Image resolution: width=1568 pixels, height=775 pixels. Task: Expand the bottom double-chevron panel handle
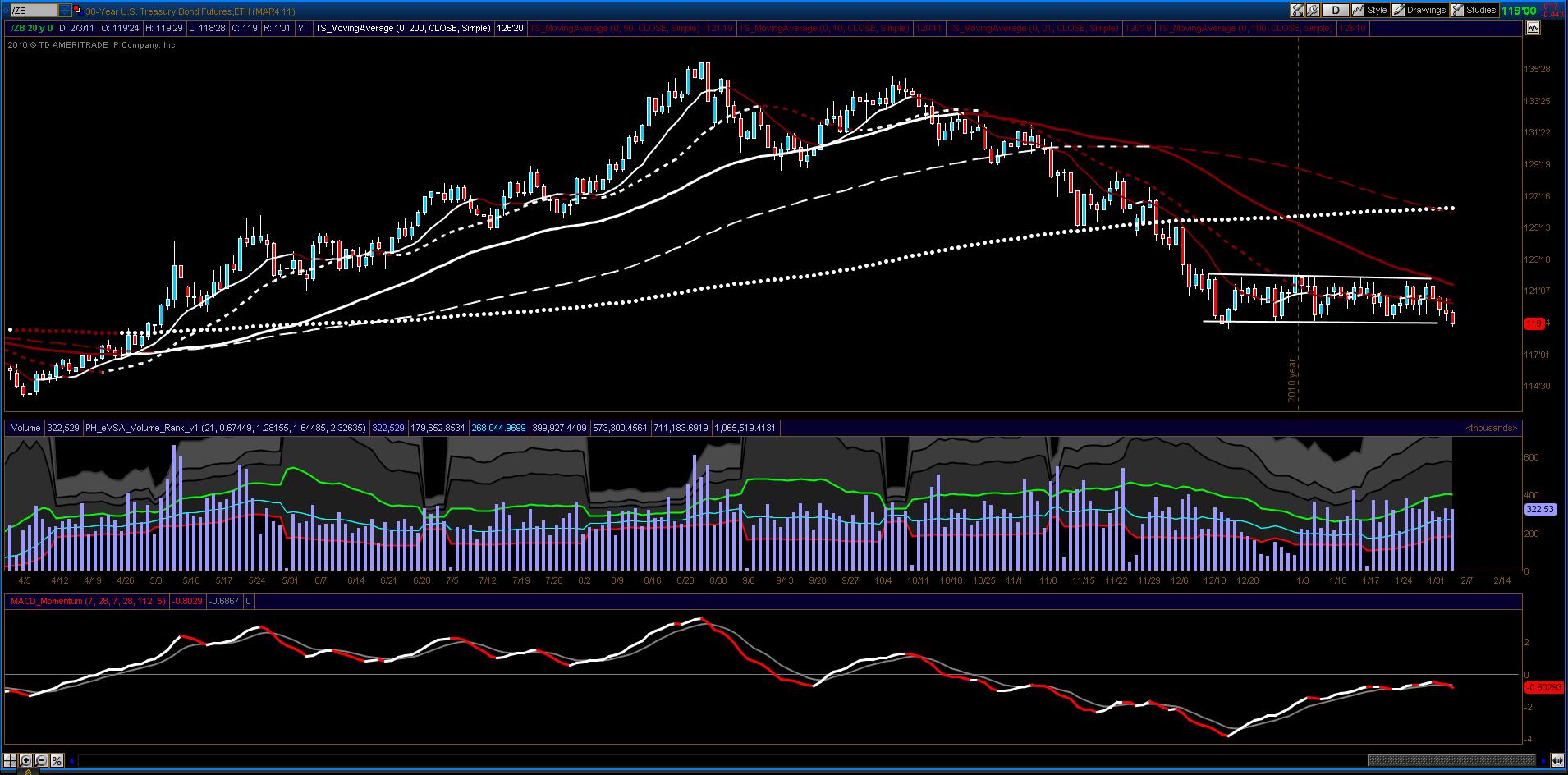(28, 772)
